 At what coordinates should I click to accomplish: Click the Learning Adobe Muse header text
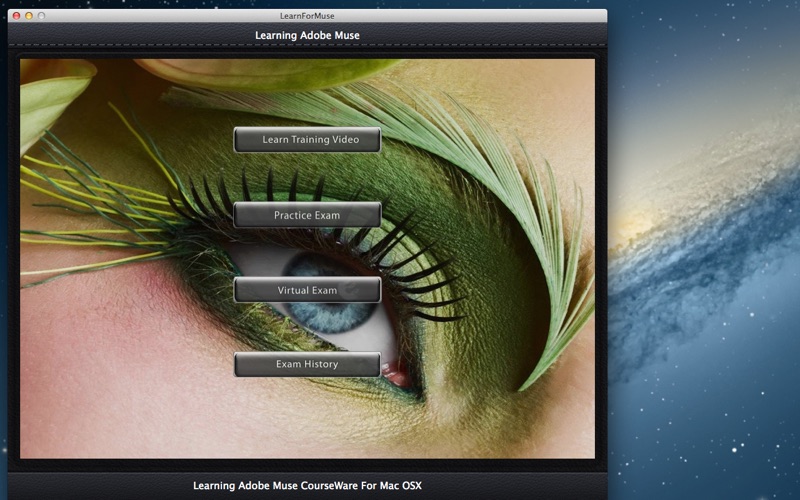click(x=307, y=35)
